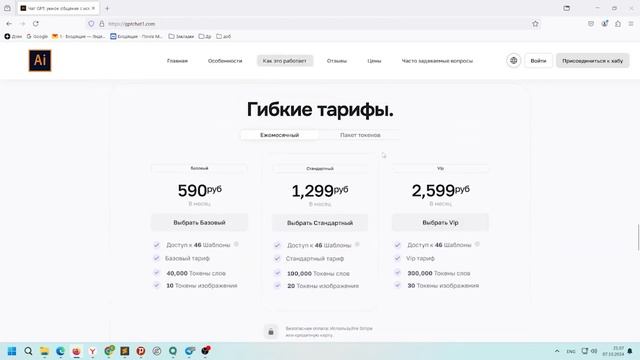Click the ENG language indicator
Viewport: 640px width, 360px height.
(x=571, y=351)
